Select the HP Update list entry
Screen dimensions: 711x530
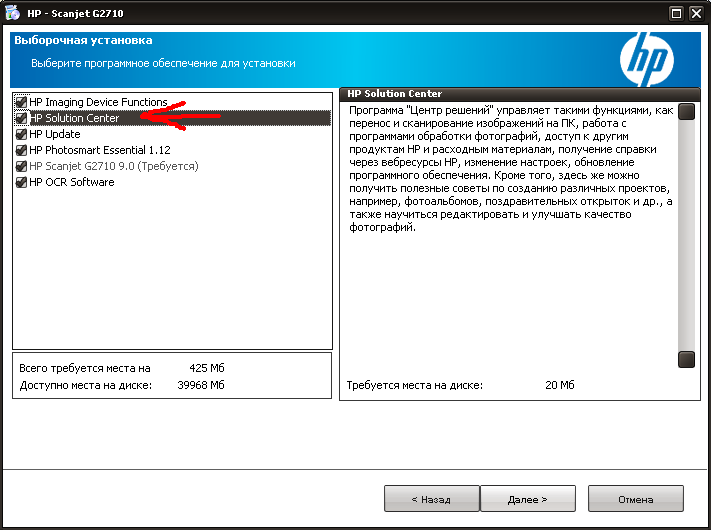[54, 134]
